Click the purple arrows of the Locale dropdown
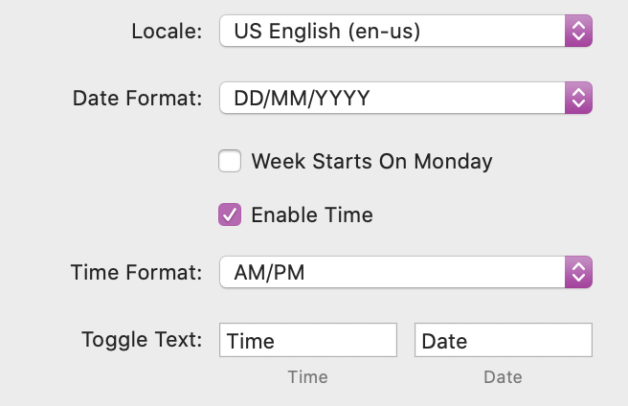 (578, 31)
